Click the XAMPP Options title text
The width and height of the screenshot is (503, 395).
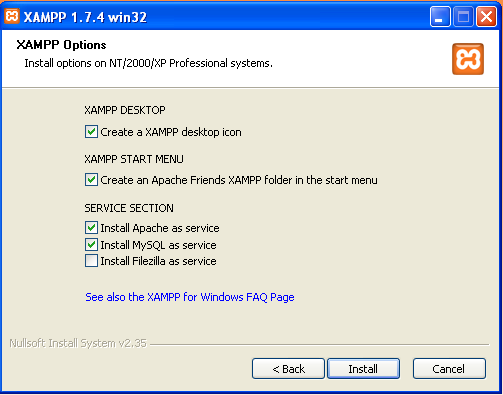pyautogui.click(x=61, y=45)
